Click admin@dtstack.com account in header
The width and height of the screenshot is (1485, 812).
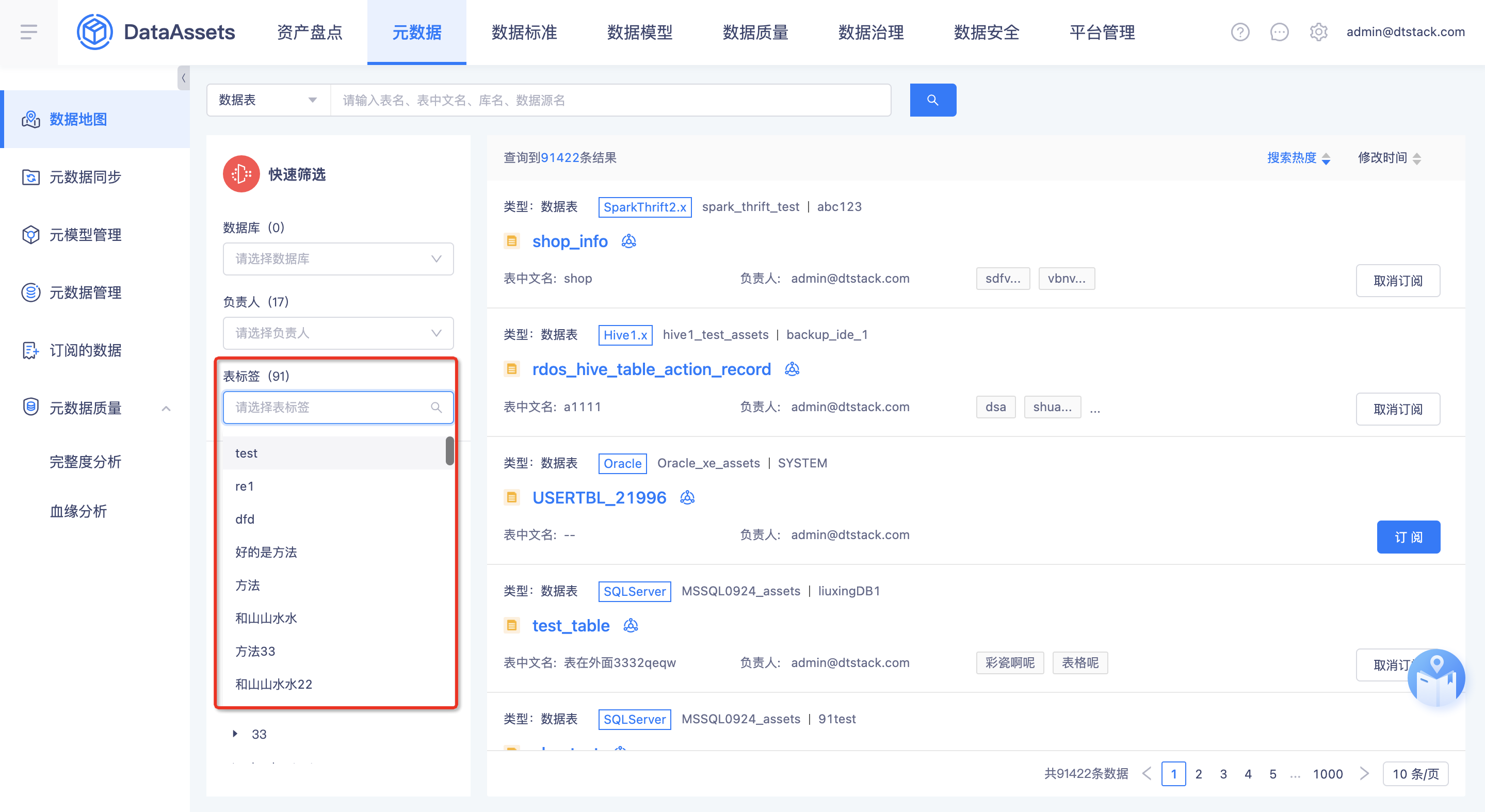[x=1405, y=31]
